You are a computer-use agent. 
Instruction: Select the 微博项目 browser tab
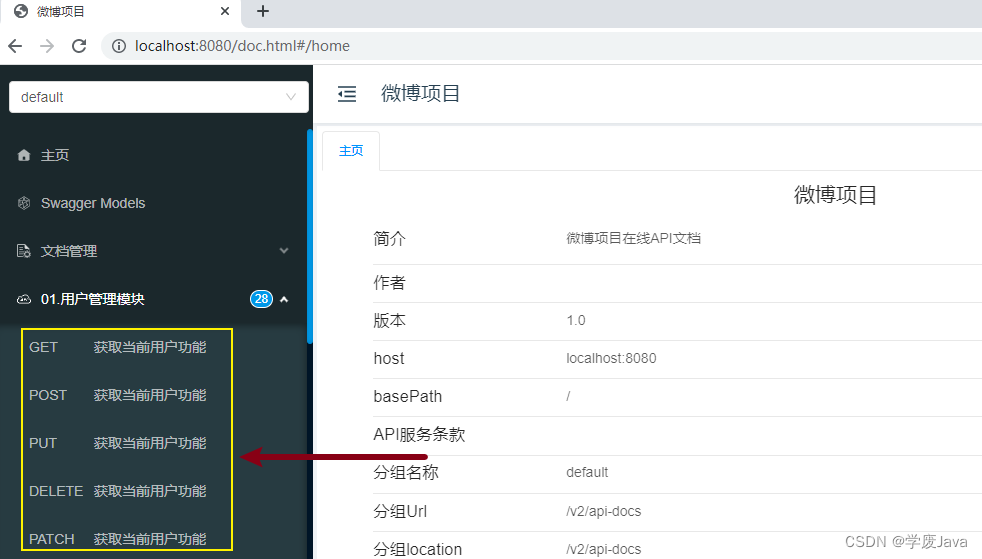(119, 11)
